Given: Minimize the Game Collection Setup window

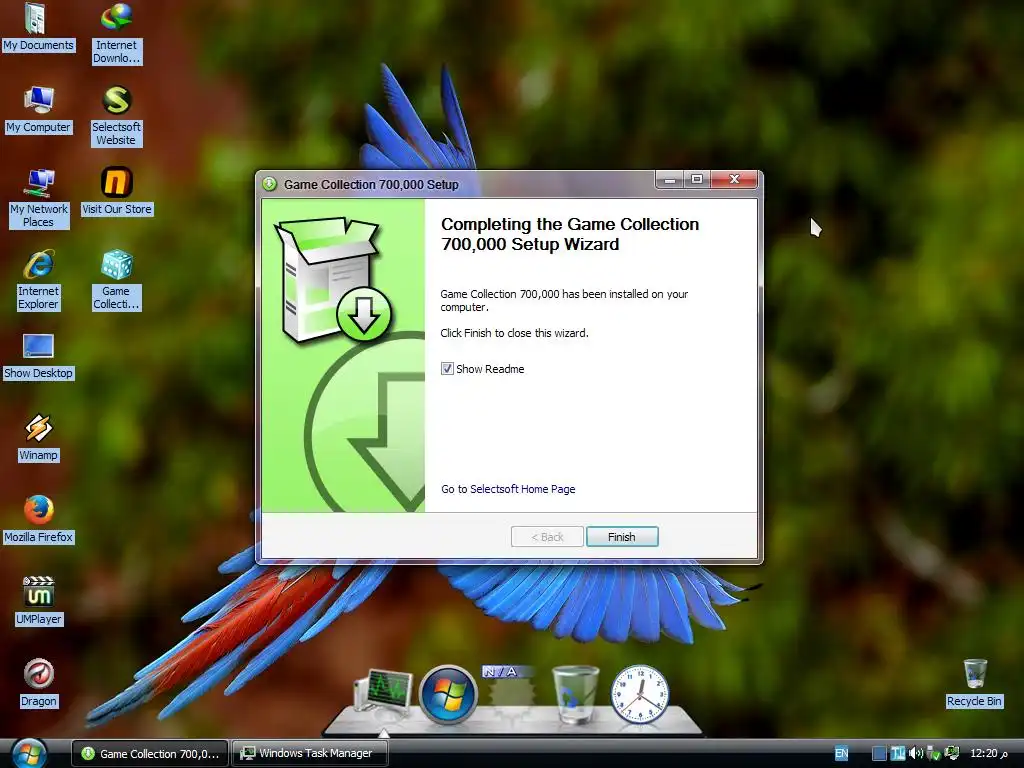Looking at the screenshot, I should (669, 180).
